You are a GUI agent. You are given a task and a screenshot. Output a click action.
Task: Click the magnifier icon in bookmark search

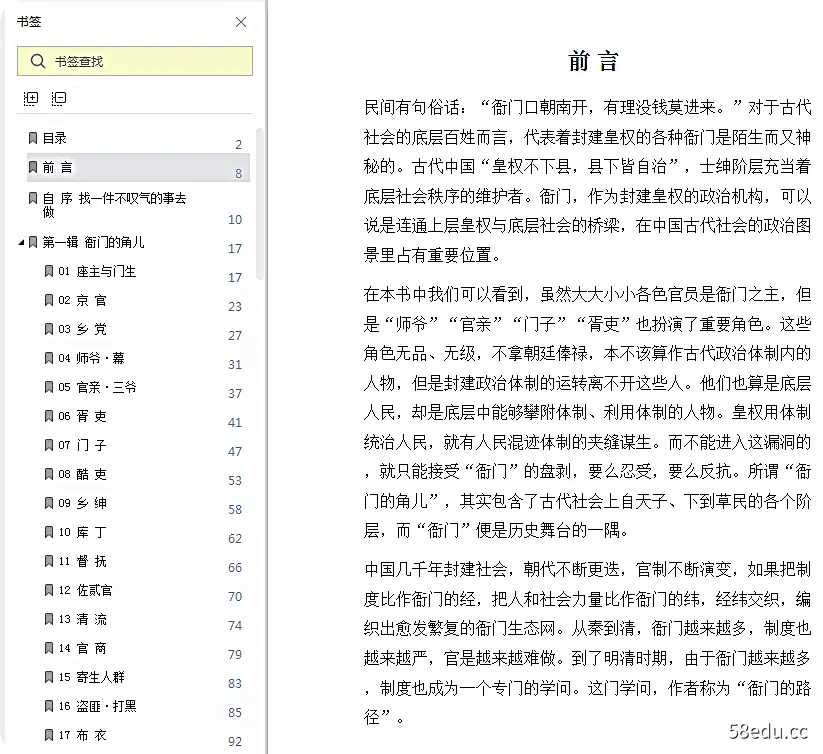[x=37, y=61]
